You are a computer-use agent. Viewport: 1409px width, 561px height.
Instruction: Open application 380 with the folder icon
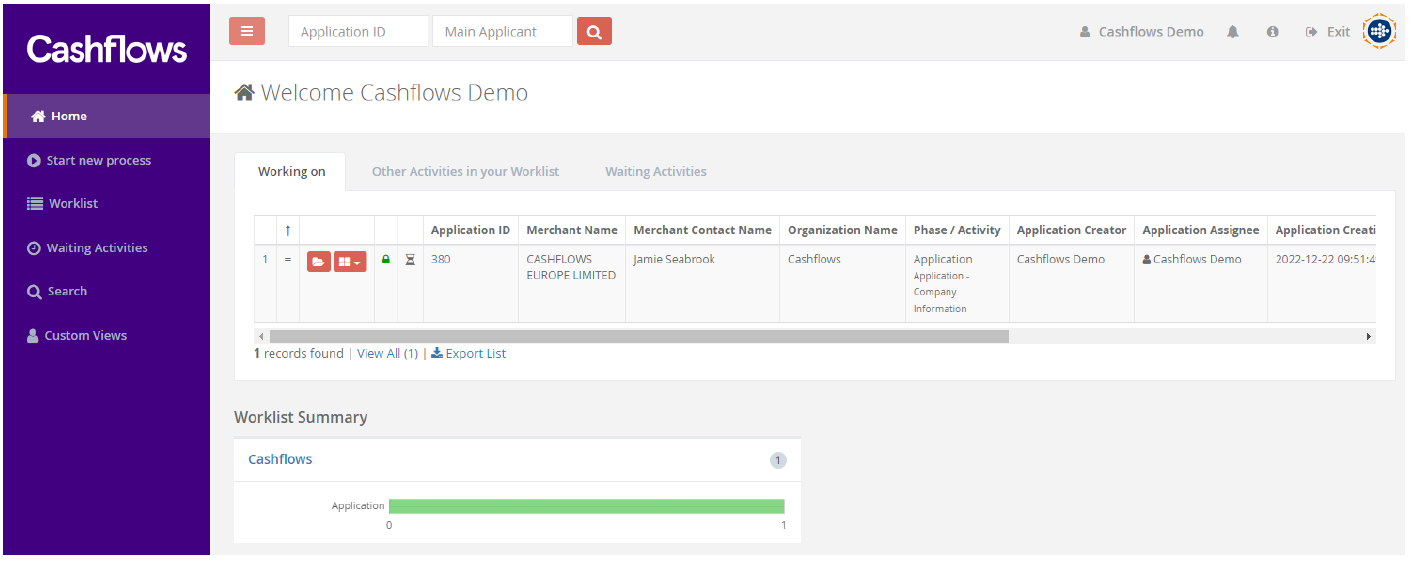[318, 260]
